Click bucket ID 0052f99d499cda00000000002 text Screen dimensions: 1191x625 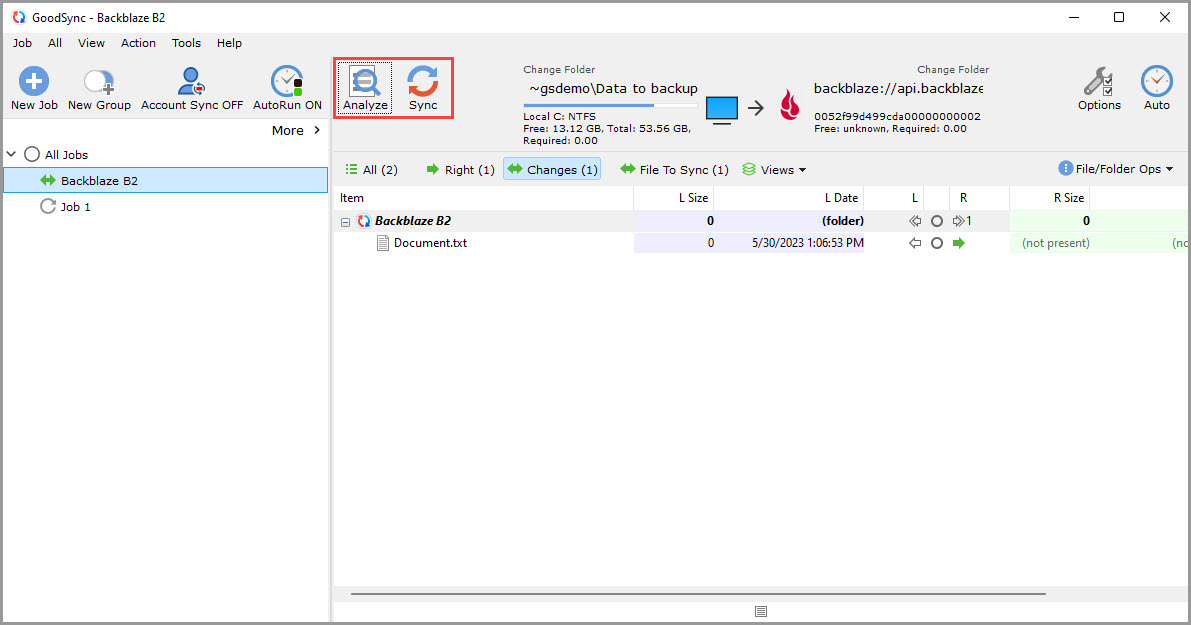point(897,116)
